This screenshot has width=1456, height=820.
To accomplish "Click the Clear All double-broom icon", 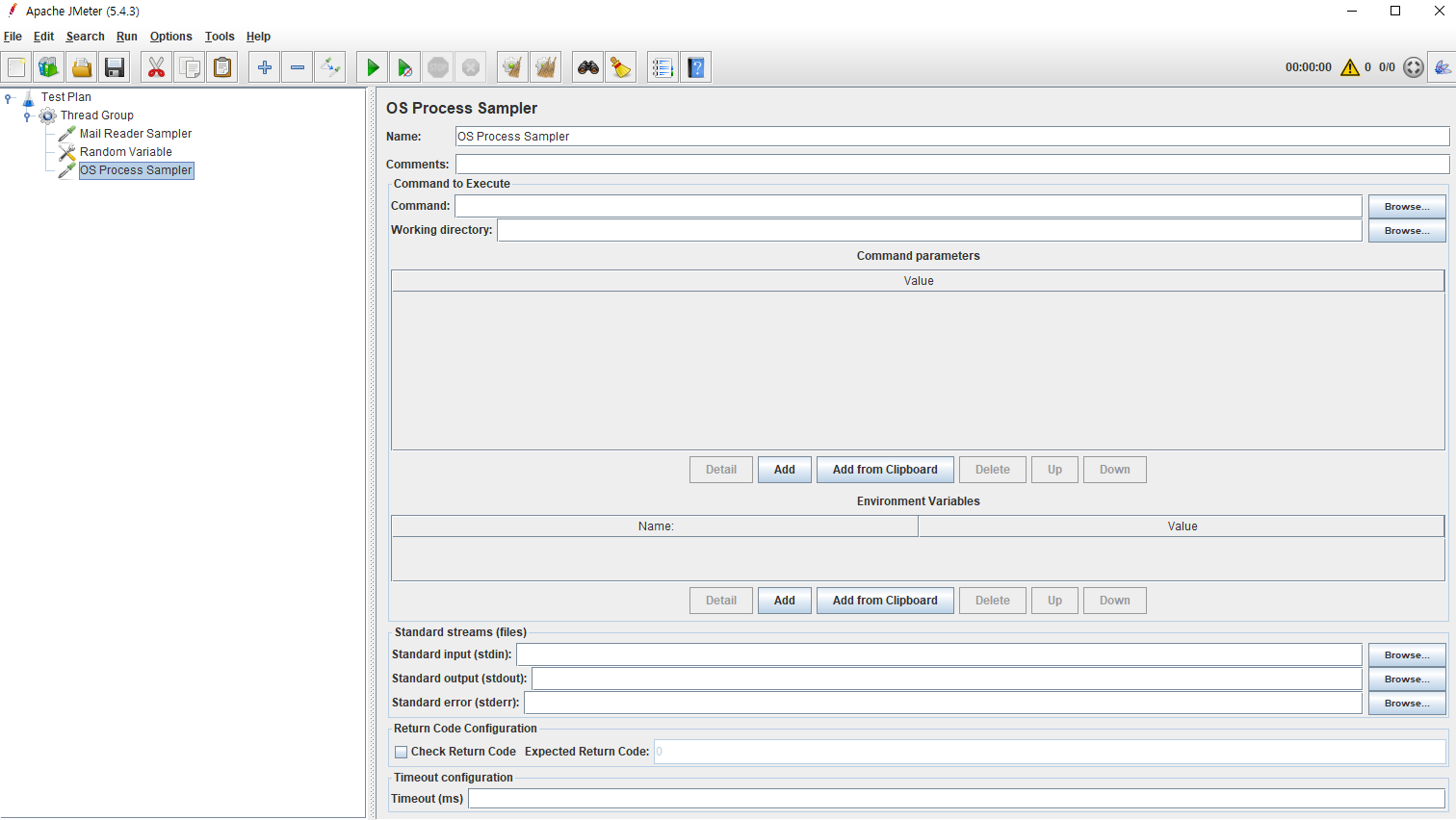I will (x=546, y=67).
